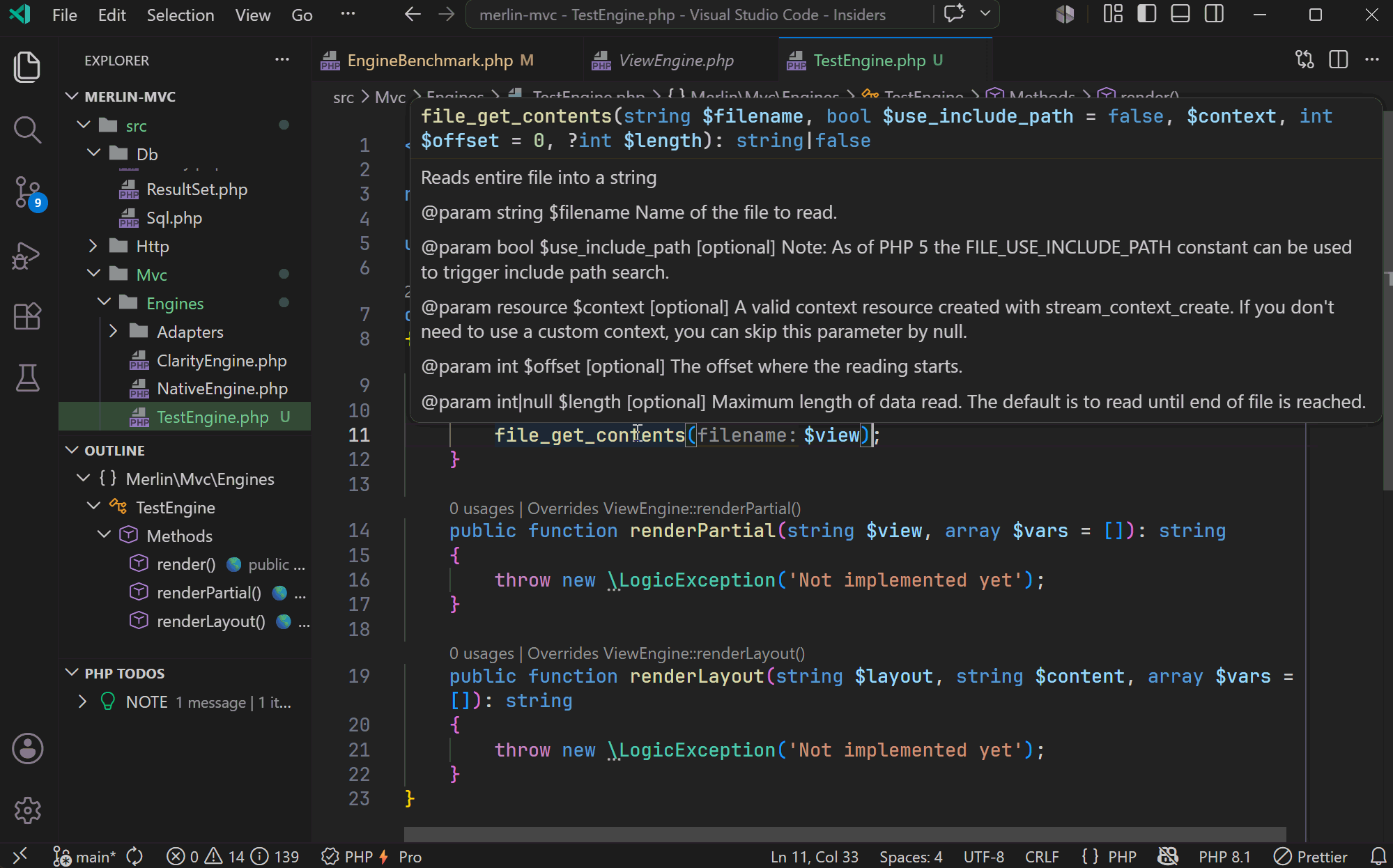
Task: Toggle the Primary Side Bar visibility
Action: 1146,15
